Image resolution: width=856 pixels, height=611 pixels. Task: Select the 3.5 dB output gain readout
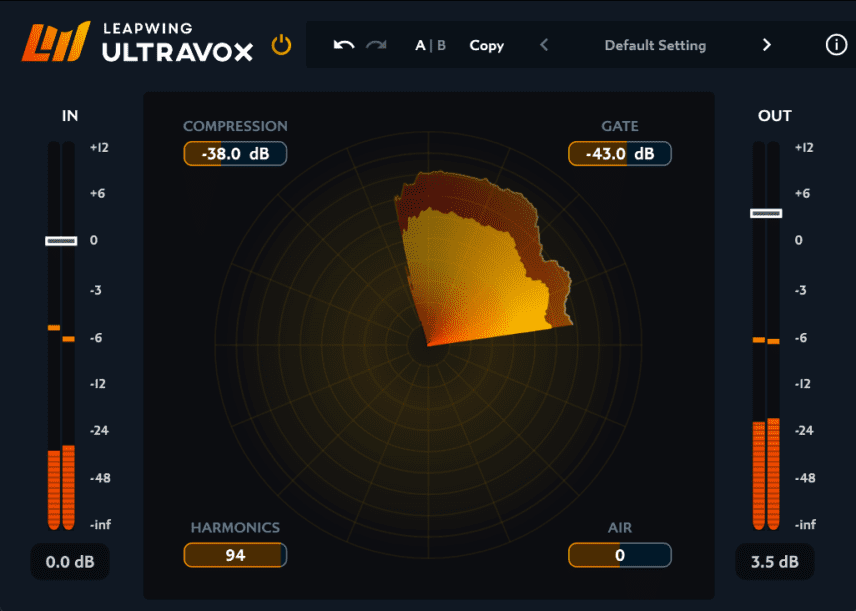point(775,562)
